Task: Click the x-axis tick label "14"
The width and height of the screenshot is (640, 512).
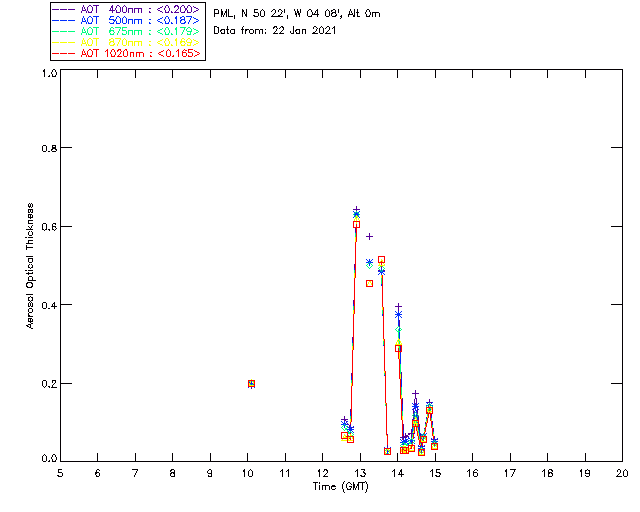Action: tap(398, 473)
